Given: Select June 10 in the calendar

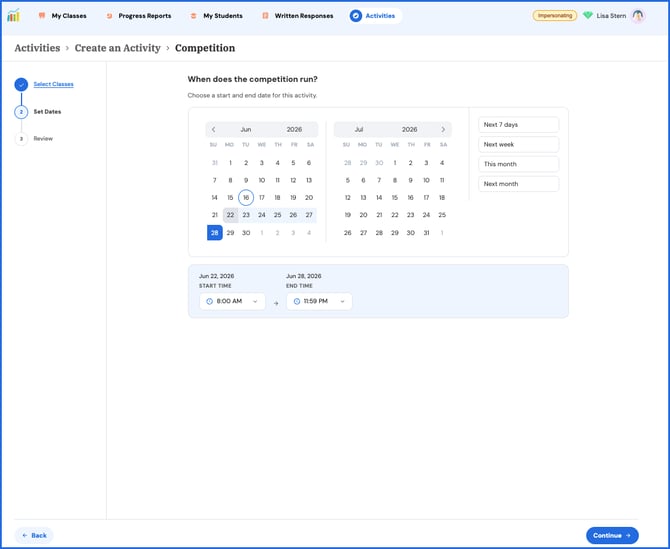Looking at the screenshot, I should 262,180.
